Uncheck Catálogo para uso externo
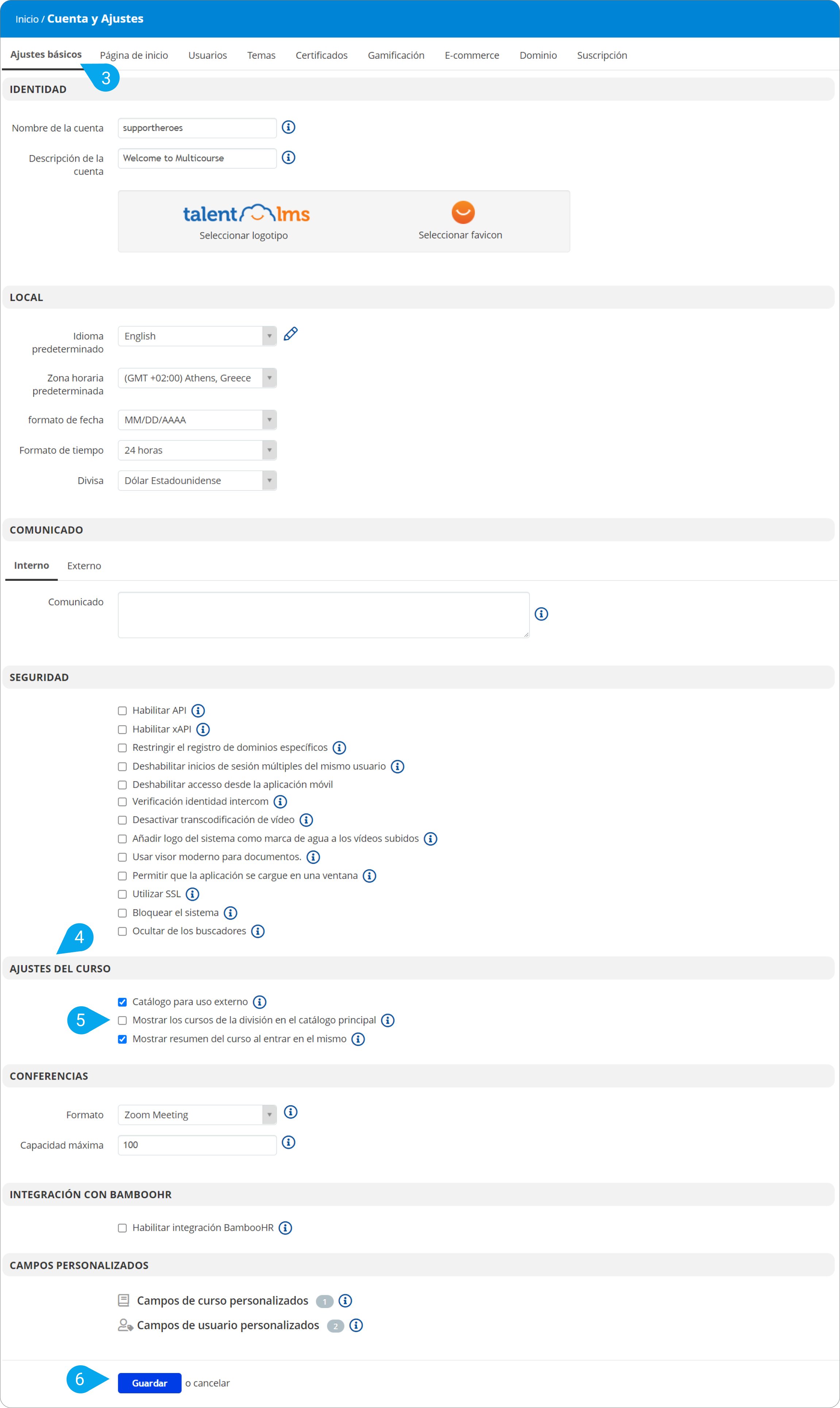The height and width of the screenshot is (1408, 840). click(x=122, y=1002)
